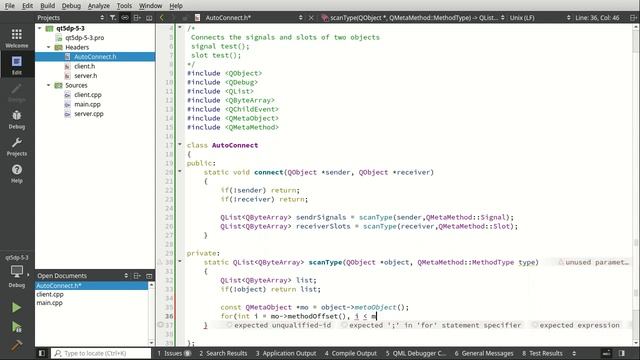Open the output pane selector arrows

point(574,353)
